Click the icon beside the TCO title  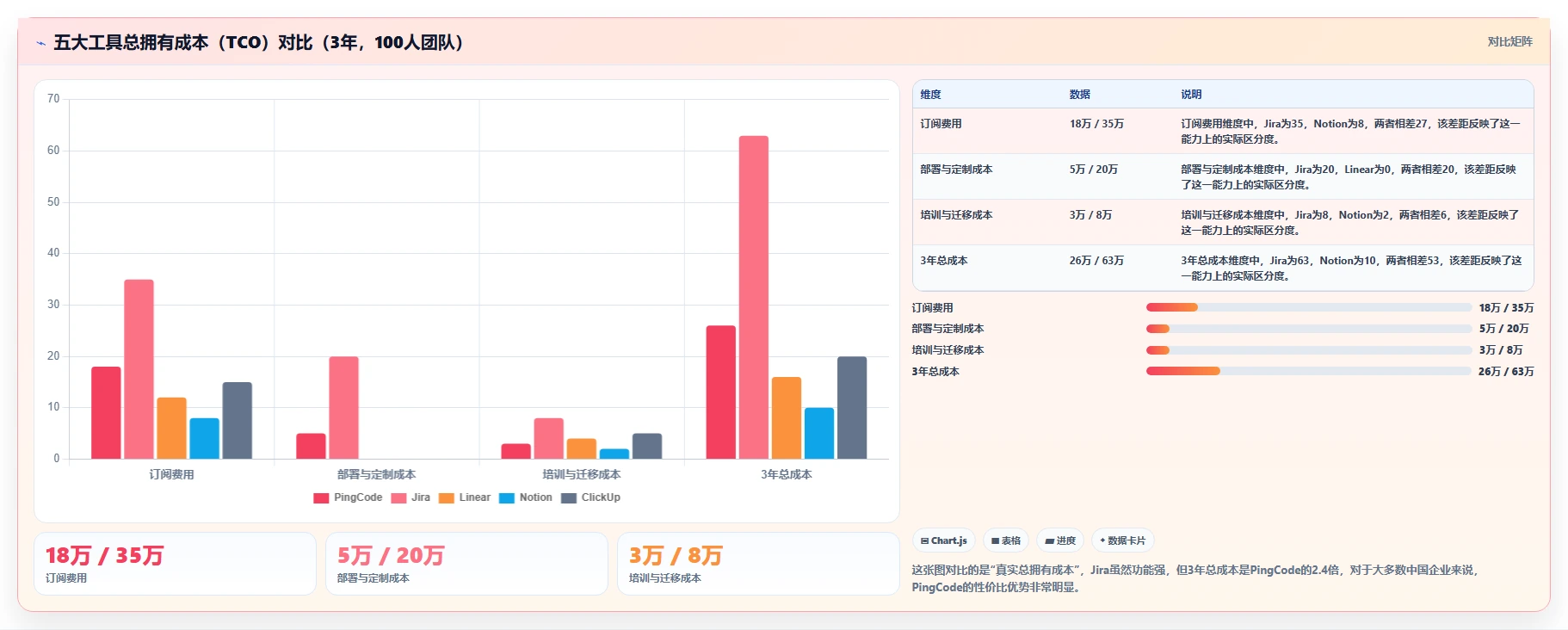[x=40, y=43]
